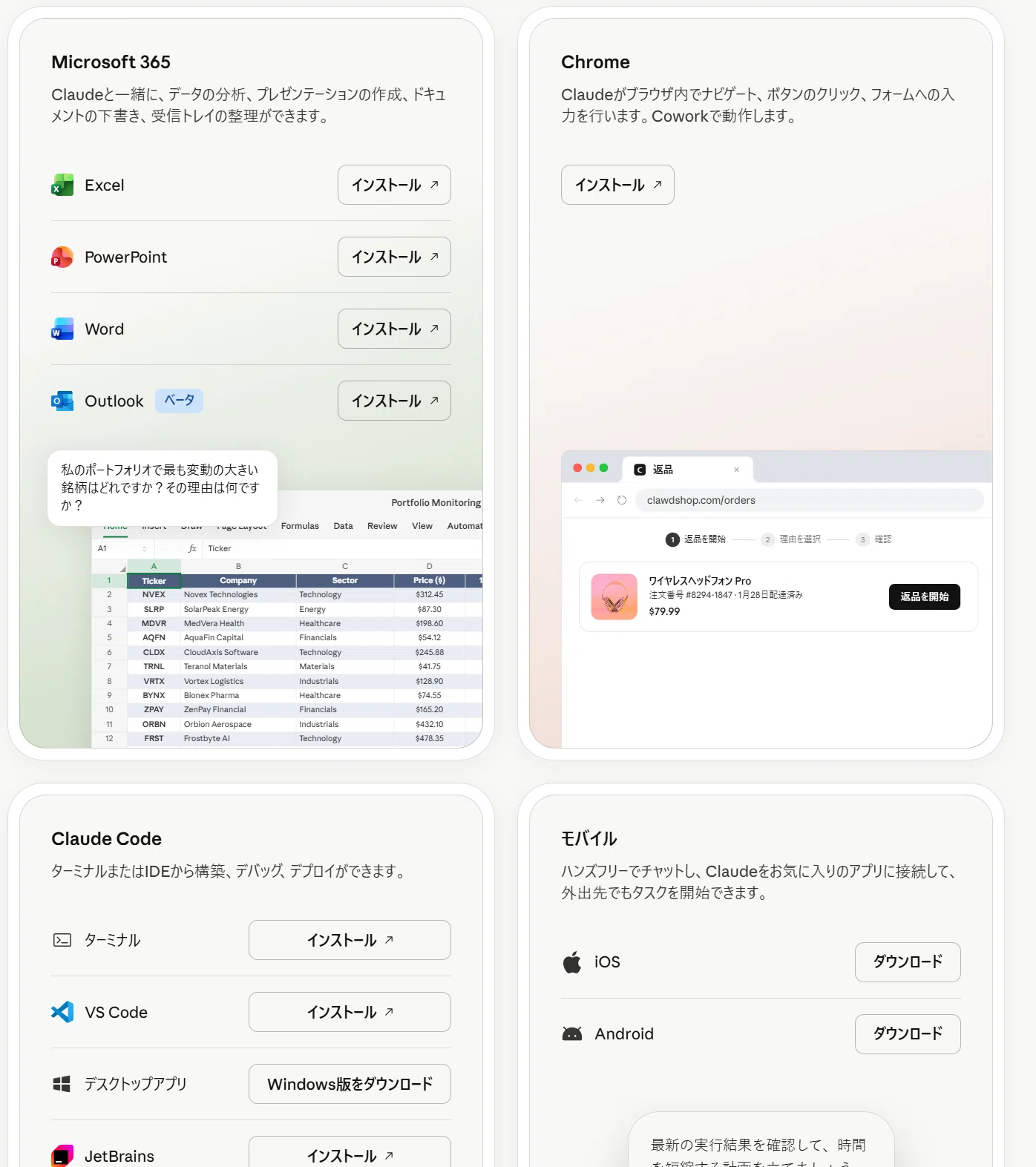Download the iOS app
The image size is (1036, 1167).
click(908, 962)
